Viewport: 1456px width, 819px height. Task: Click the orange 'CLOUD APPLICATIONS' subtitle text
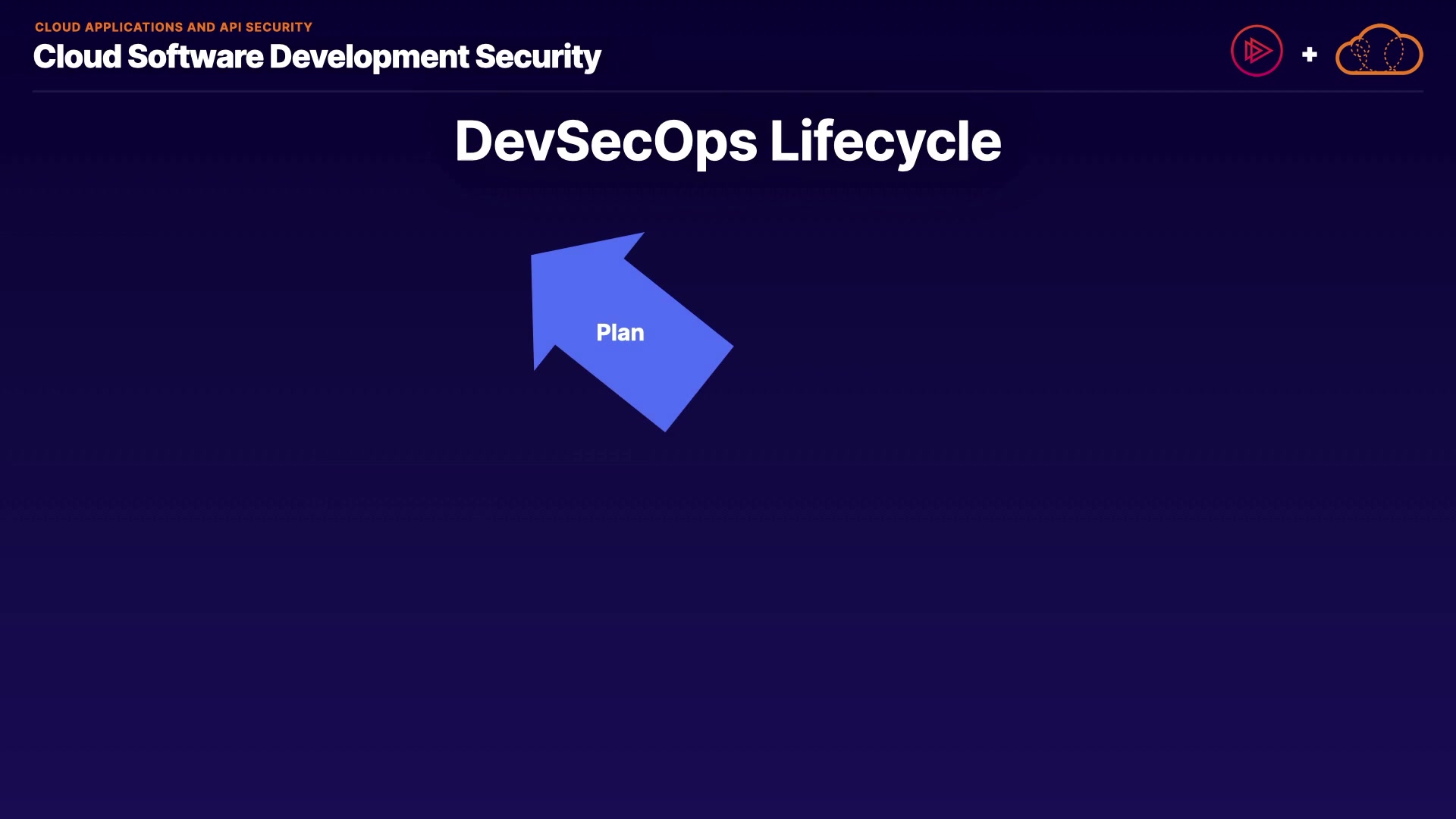109,27
